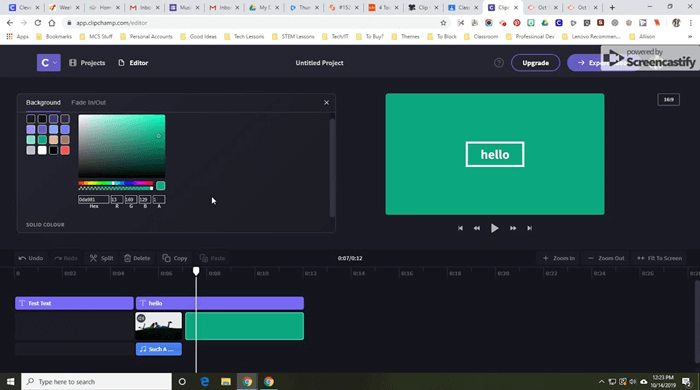Edit the R value field

point(117,199)
